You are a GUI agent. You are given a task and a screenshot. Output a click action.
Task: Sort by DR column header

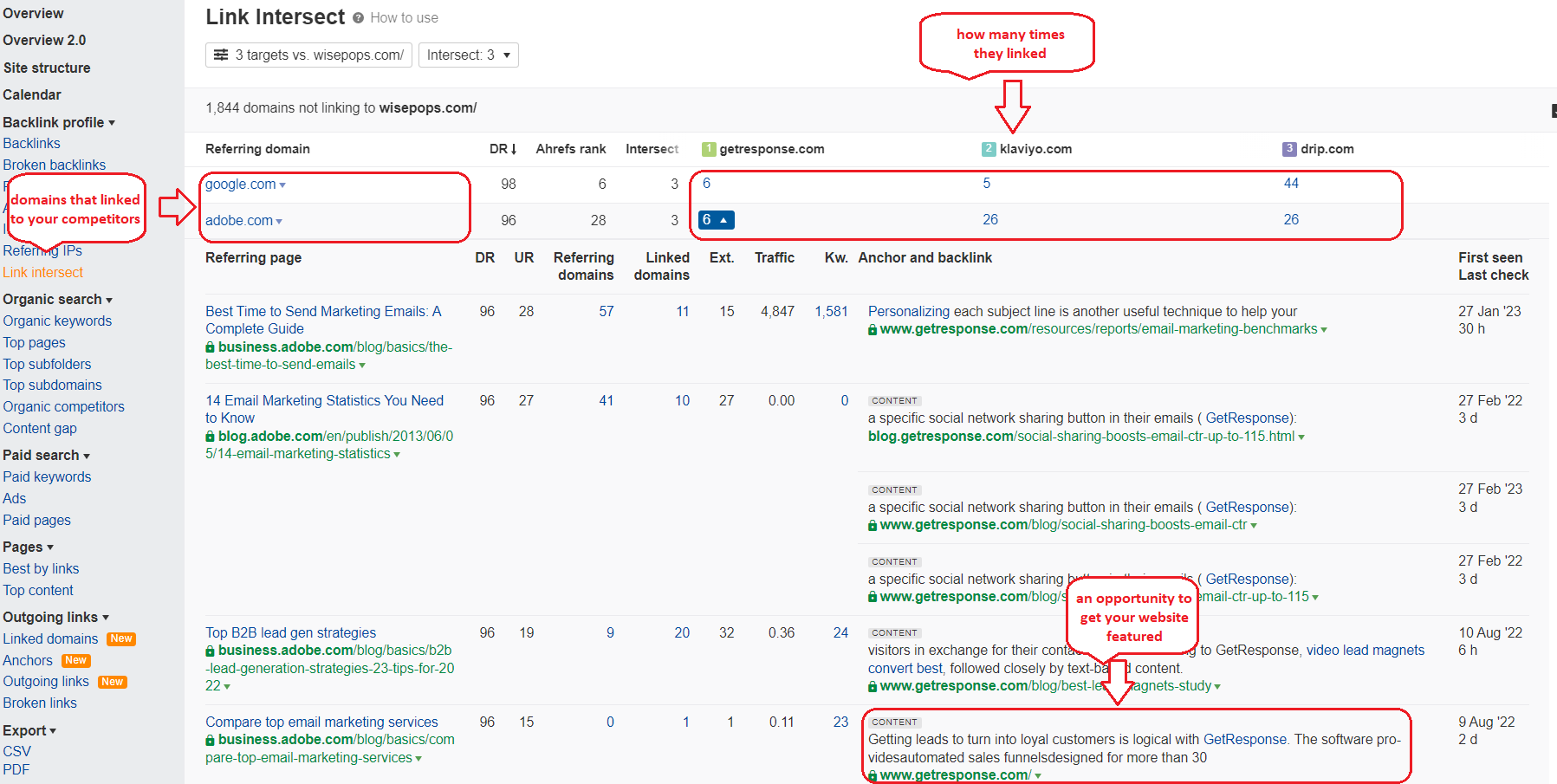coord(503,149)
